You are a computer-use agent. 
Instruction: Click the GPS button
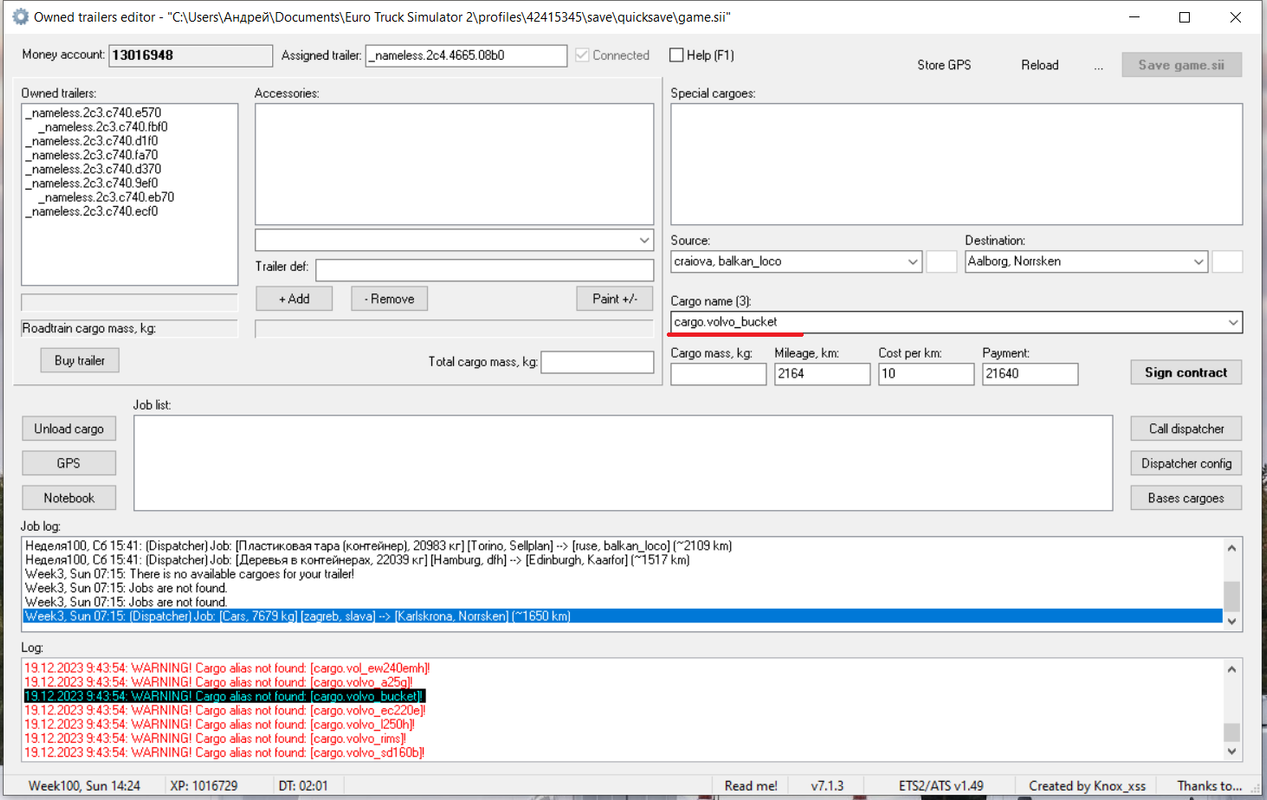[69, 463]
